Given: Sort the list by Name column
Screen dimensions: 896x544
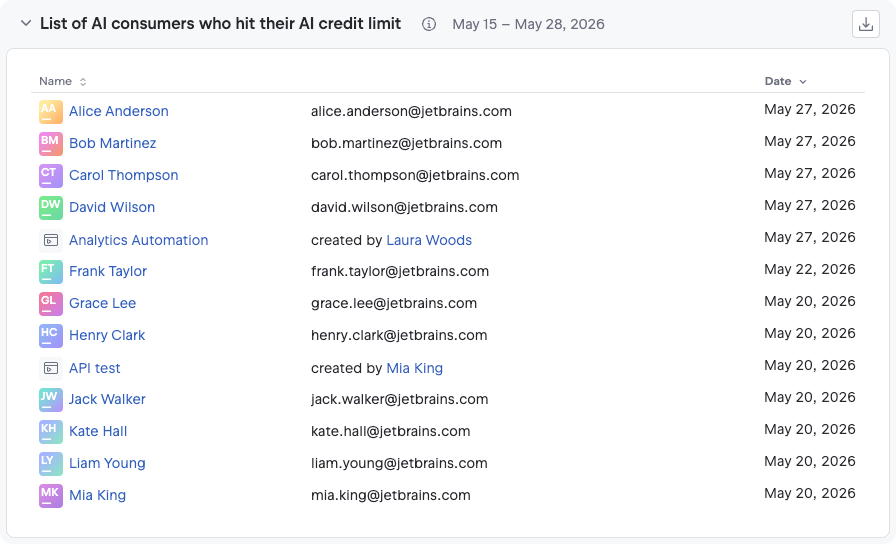Looking at the screenshot, I should (63, 81).
